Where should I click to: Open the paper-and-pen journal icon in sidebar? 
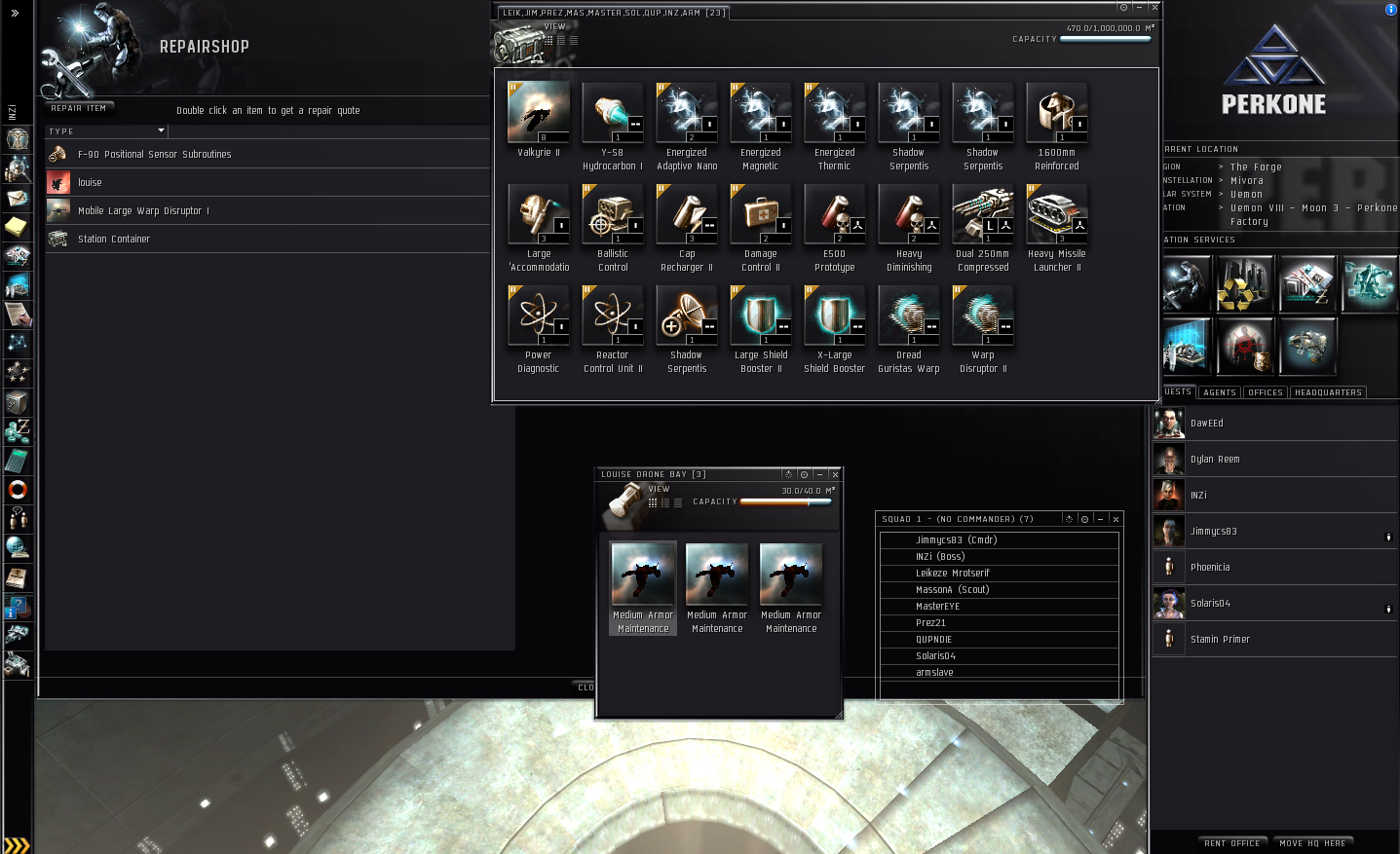point(18,315)
